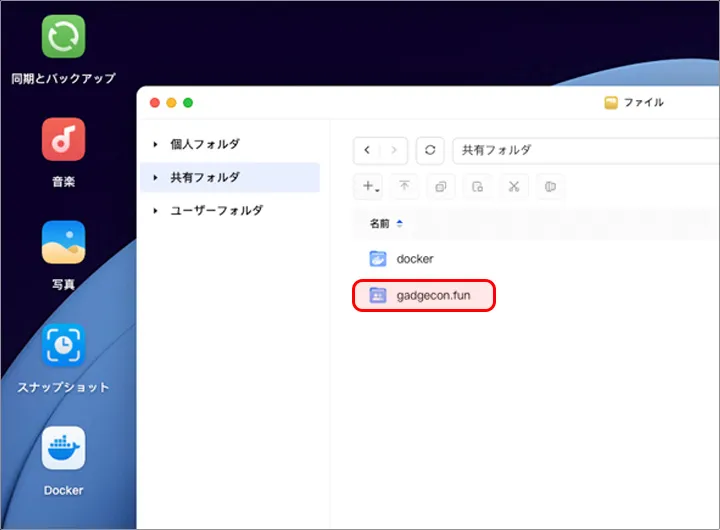Image resolution: width=720 pixels, height=530 pixels.
Task: Expand the 共有フォルダ tree arrow
Action: click(x=155, y=177)
